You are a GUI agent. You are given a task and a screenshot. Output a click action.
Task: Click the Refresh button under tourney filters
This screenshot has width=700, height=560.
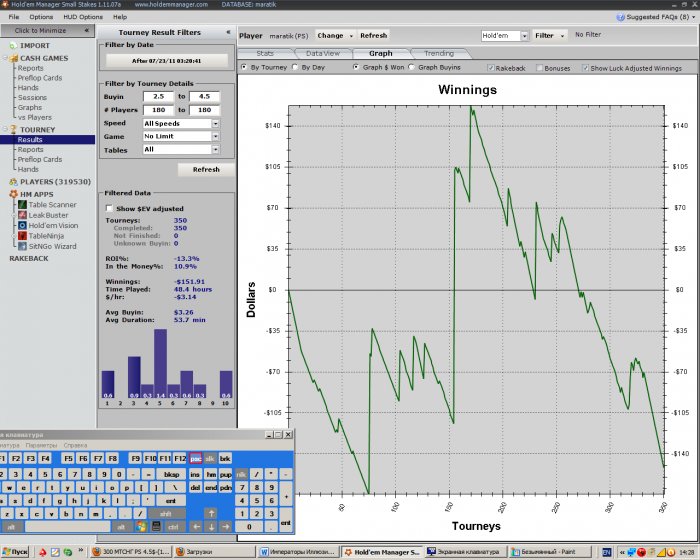pos(206,170)
